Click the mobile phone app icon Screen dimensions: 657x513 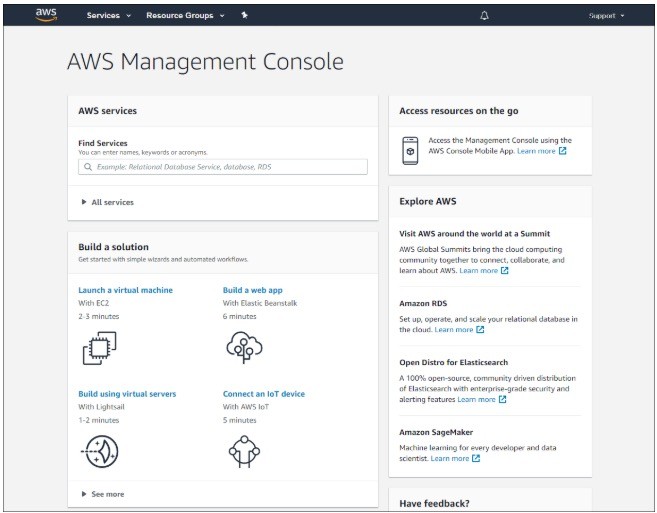pyautogui.click(x=410, y=151)
